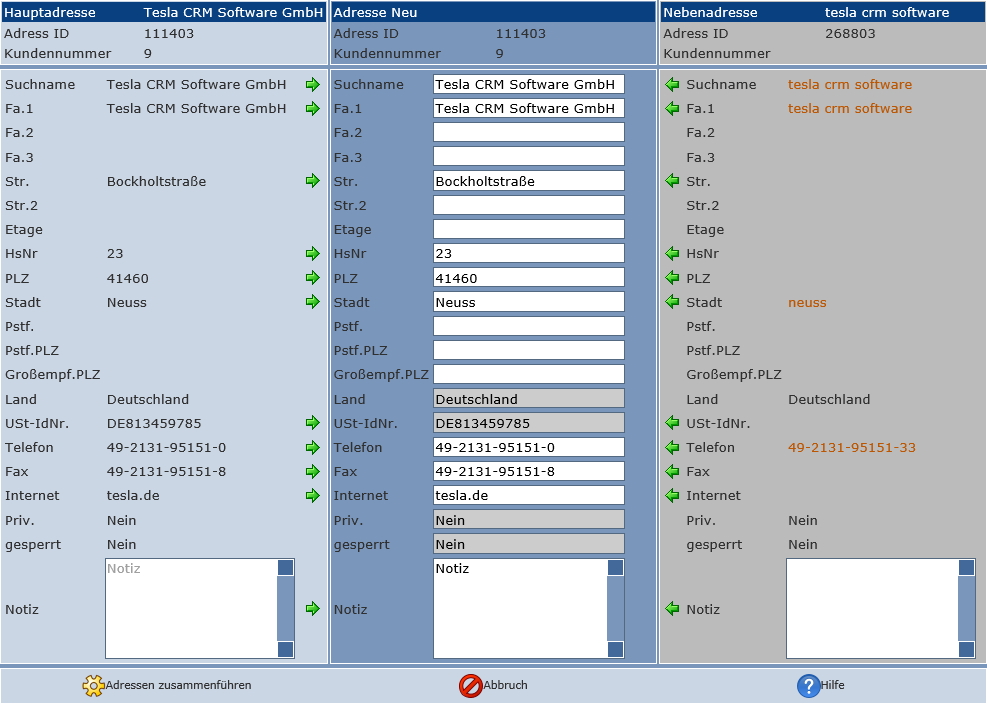The width and height of the screenshot is (987, 704).
Task: Copy Nebenadresse Notiz with left arrow
Action: tap(672, 609)
